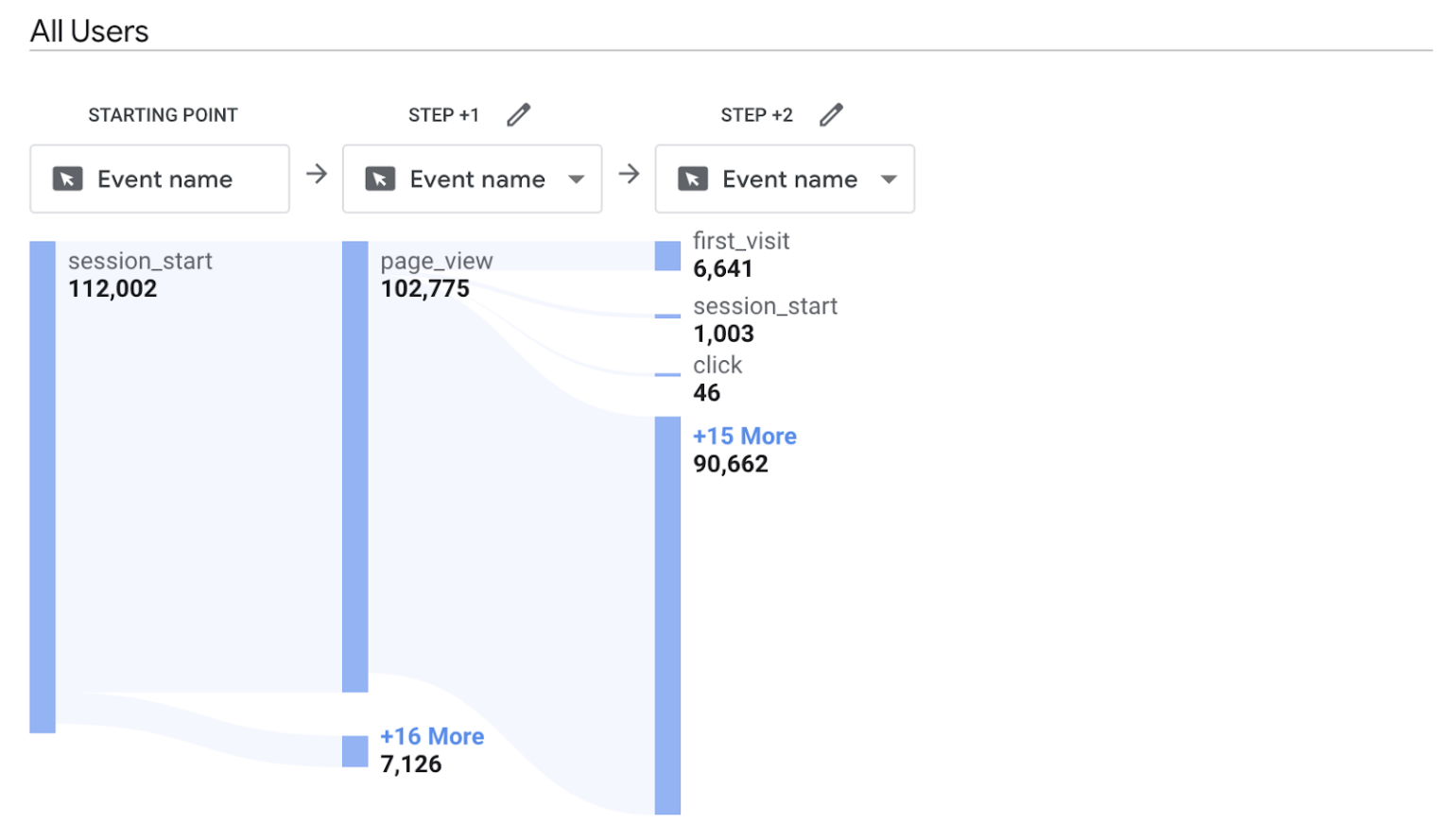
Task: Switch to the All Users tab
Action: [89, 29]
